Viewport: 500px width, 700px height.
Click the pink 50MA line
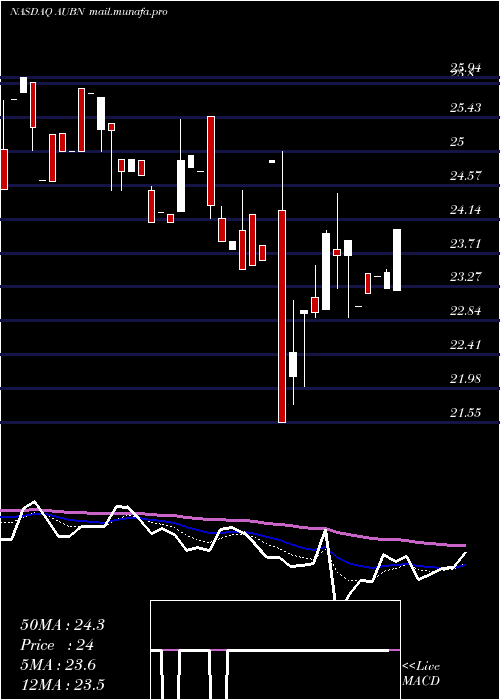(x=232, y=521)
